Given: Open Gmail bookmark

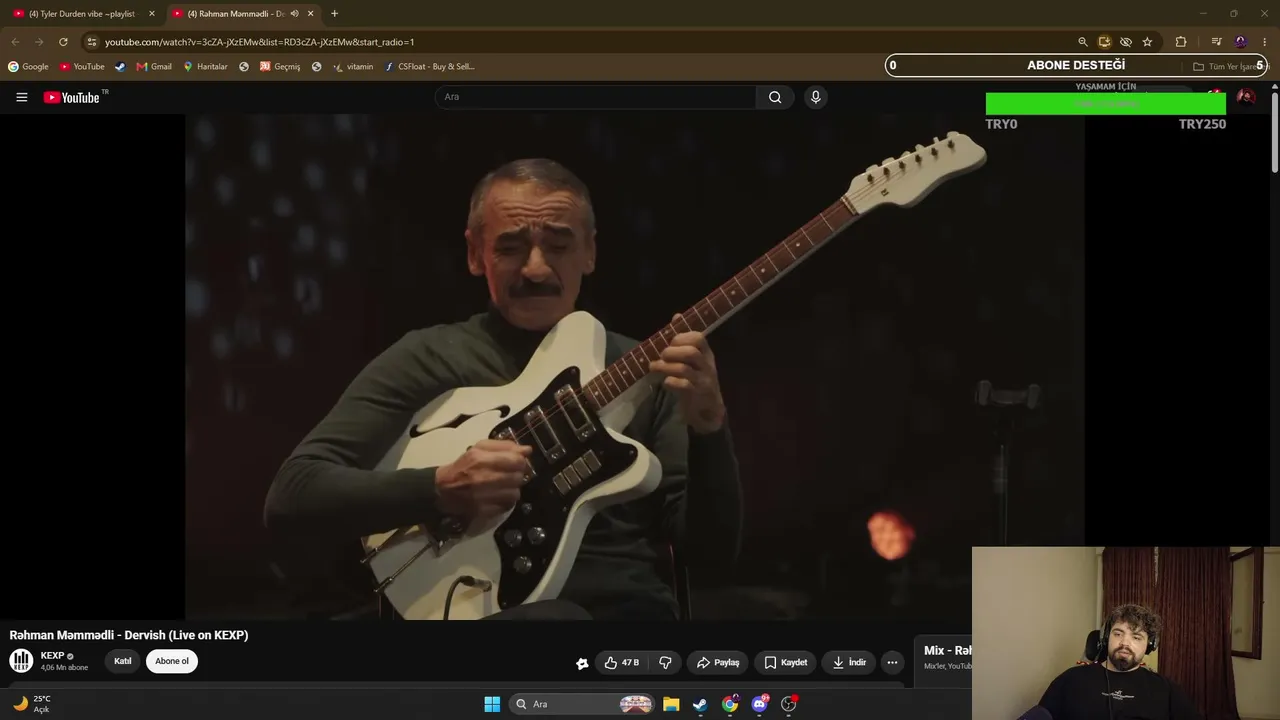Looking at the screenshot, I should pos(154,67).
